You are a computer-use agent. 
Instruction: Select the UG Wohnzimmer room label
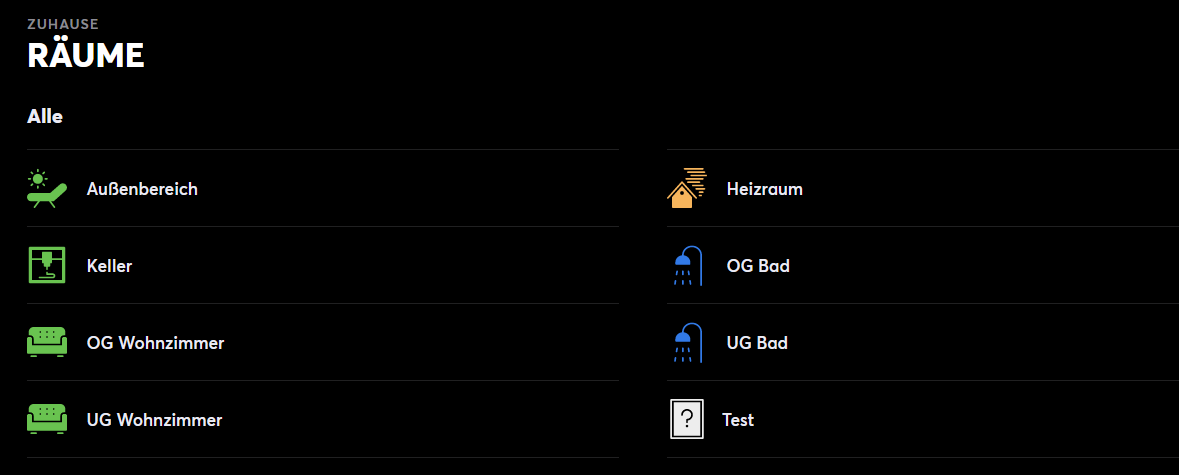coord(154,420)
